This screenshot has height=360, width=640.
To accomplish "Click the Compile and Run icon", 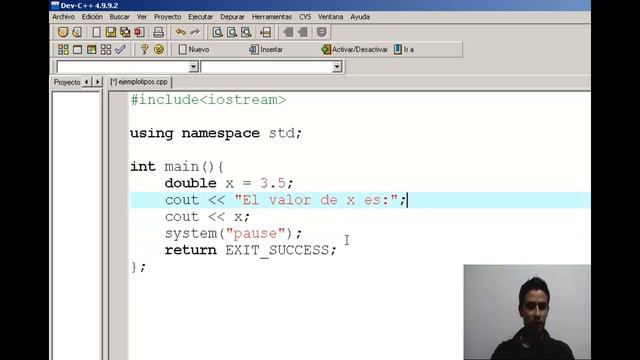I will (91, 49).
